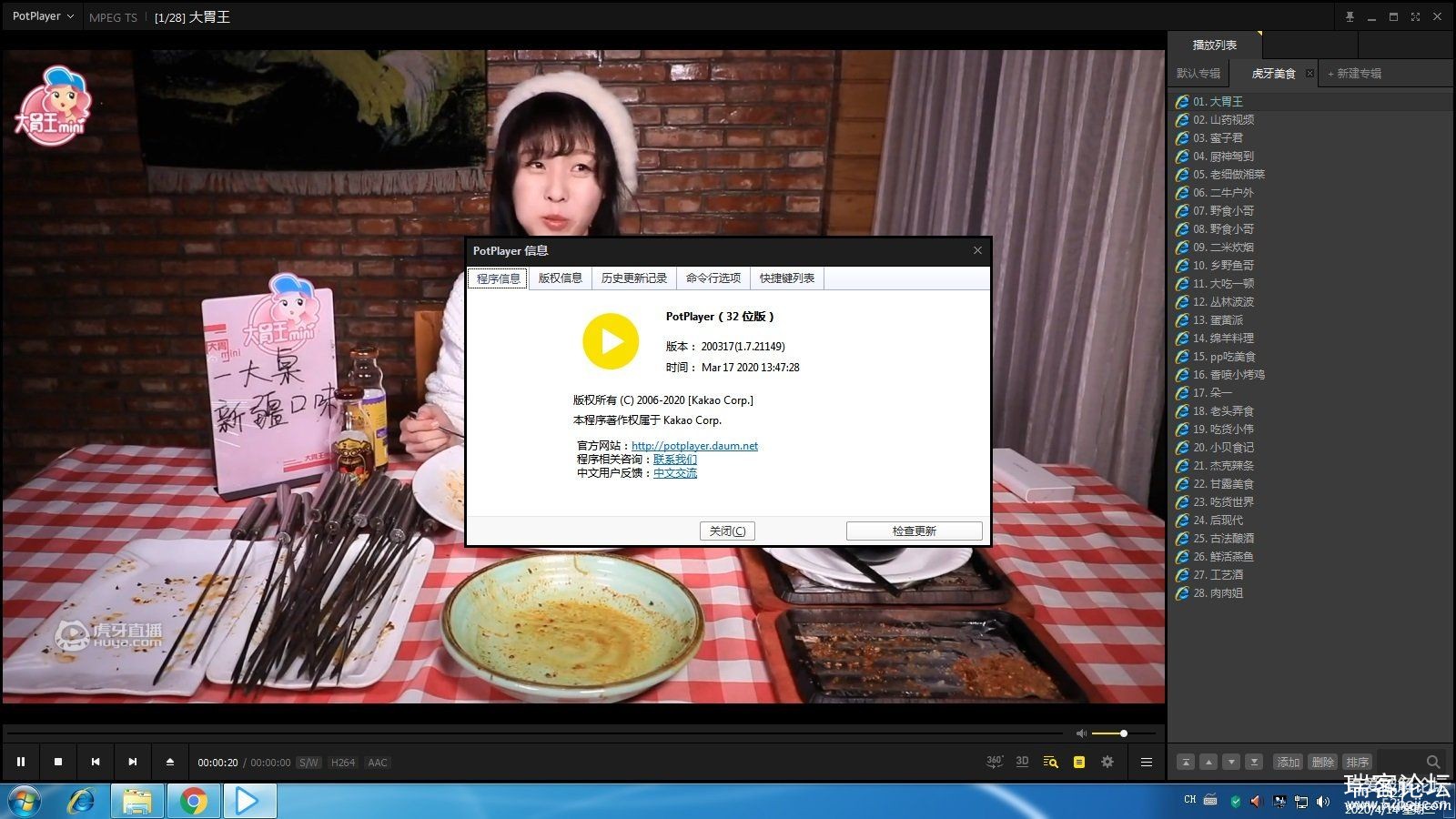Move selected item to bottom of playlist
Screen dimensions: 1456x819
pos(1254,762)
